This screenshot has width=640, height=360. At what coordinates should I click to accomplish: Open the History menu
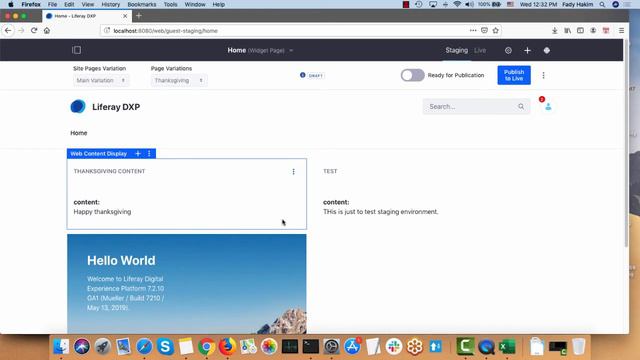(110, 4)
